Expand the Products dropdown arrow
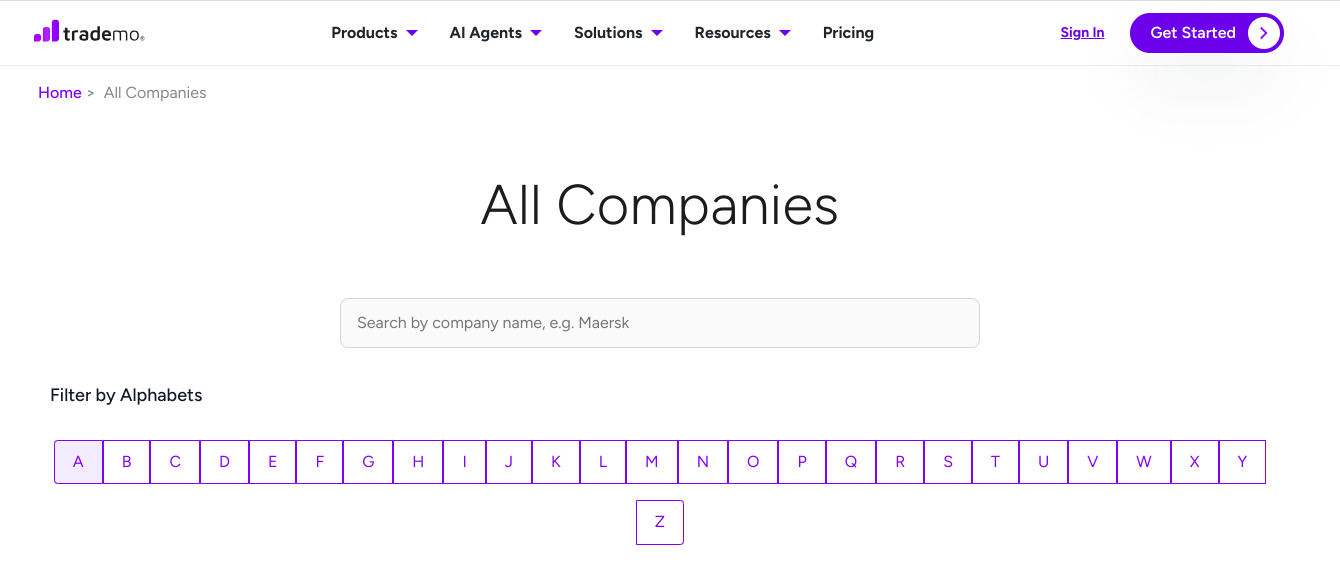Viewport: 1340px width, 582px height. click(x=412, y=33)
